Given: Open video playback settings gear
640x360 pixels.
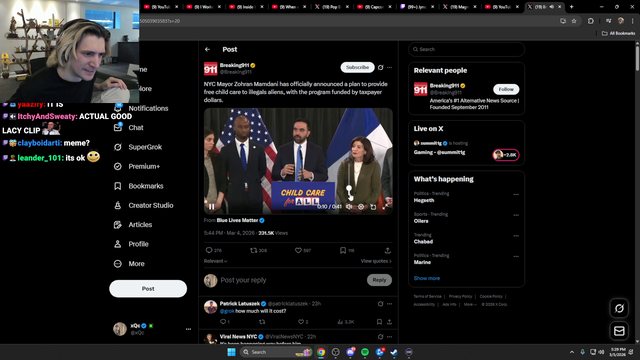Looking at the screenshot, I should pos(361,207).
